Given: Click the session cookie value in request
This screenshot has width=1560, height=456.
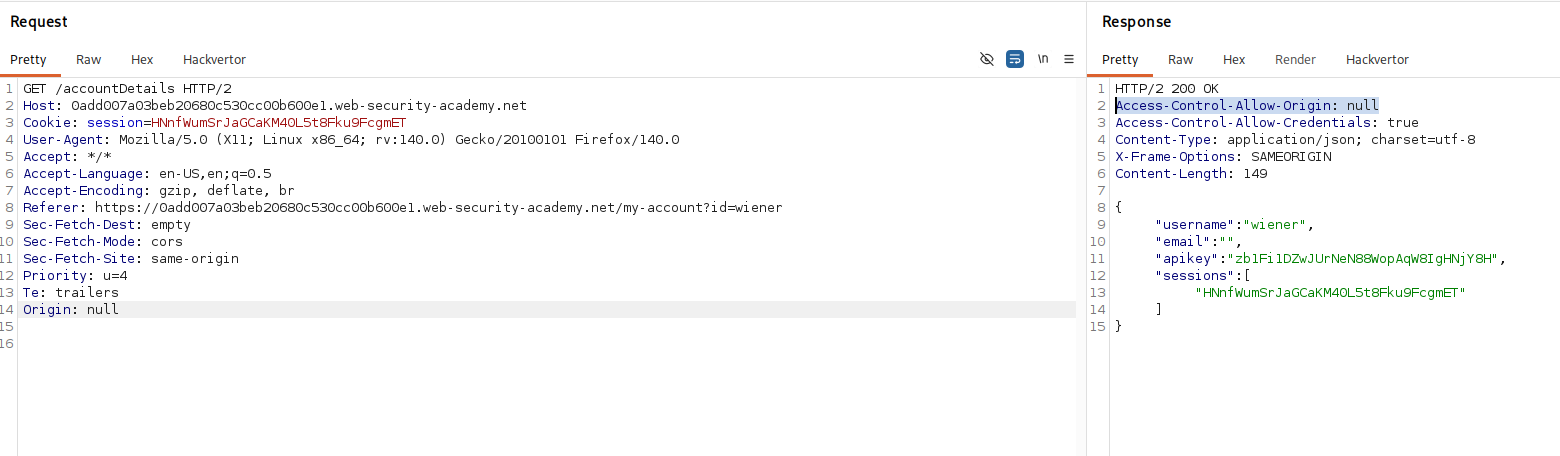Looking at the screenshot, I should point(279,123).
